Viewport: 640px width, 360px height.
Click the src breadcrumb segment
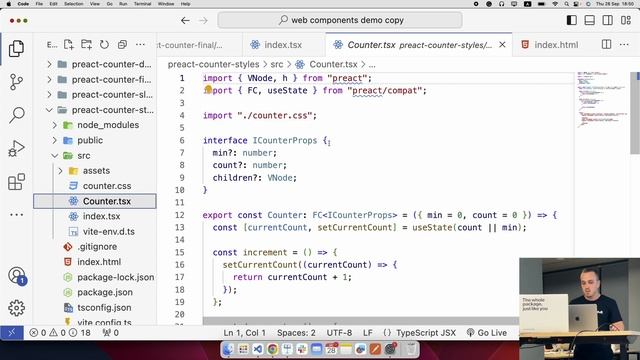276,64
